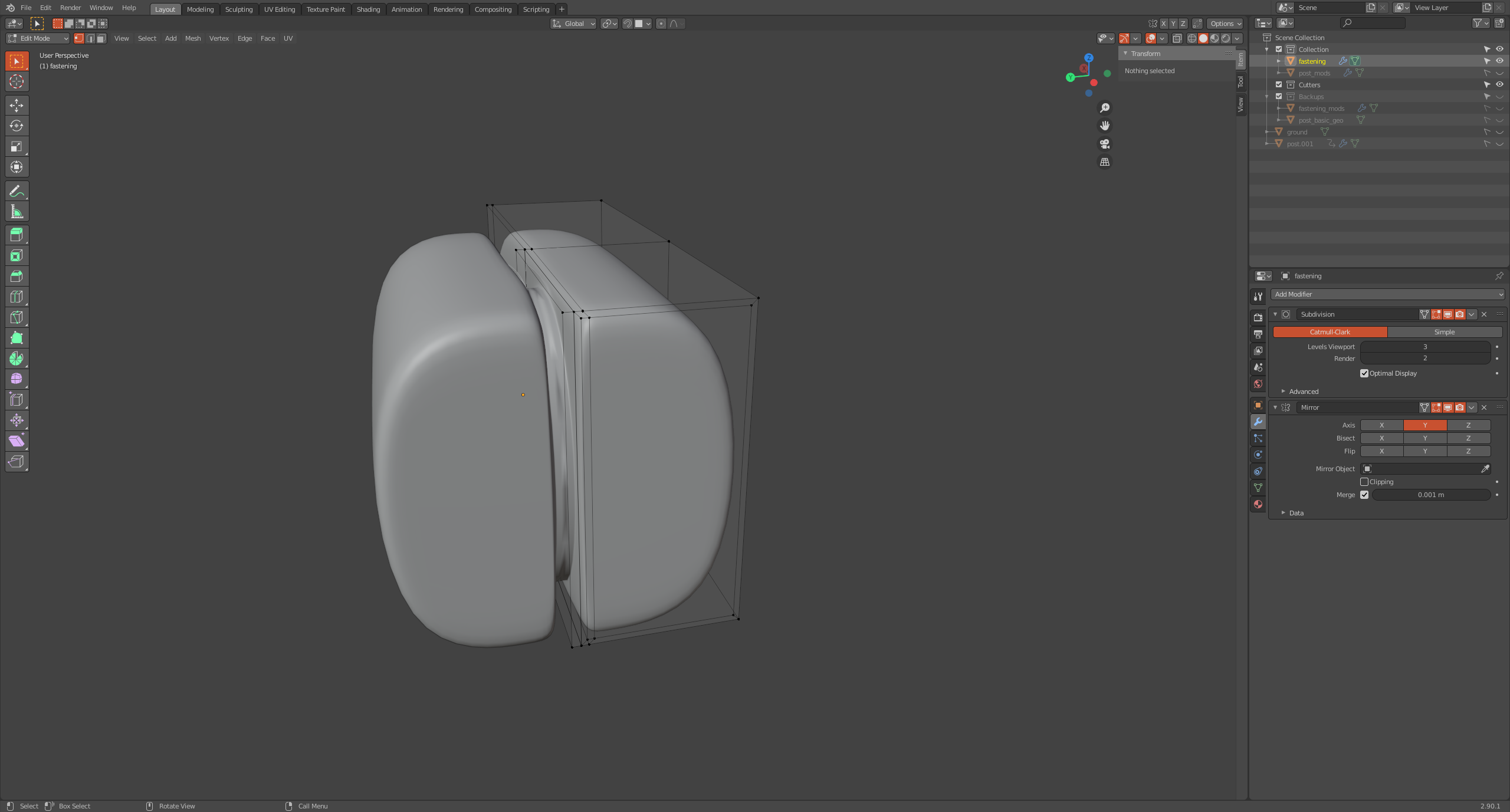Open the File menu
This screenshot has height=812, width=1510.
pos(26,8)
